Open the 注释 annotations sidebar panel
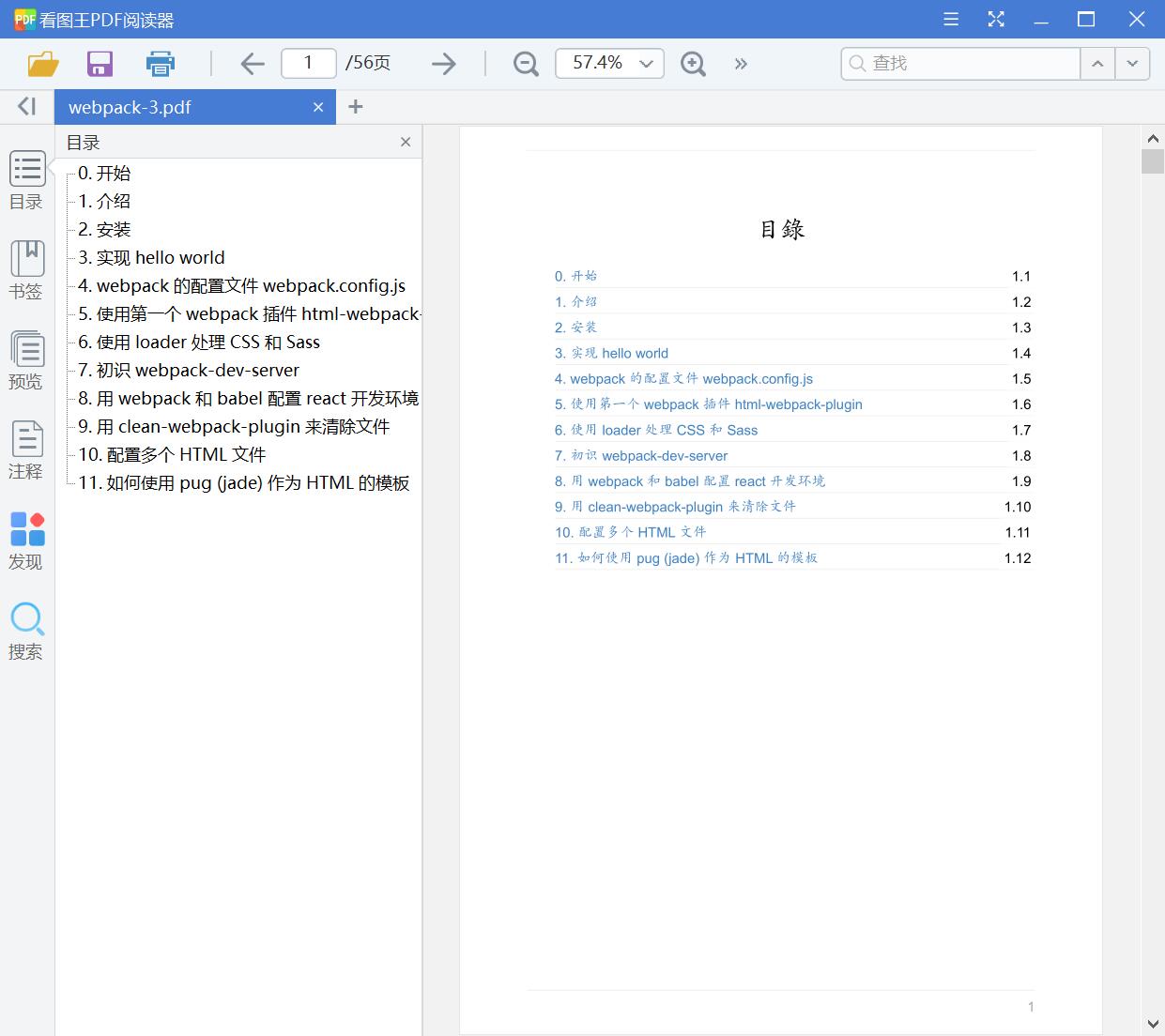 [x=26, y=450]
